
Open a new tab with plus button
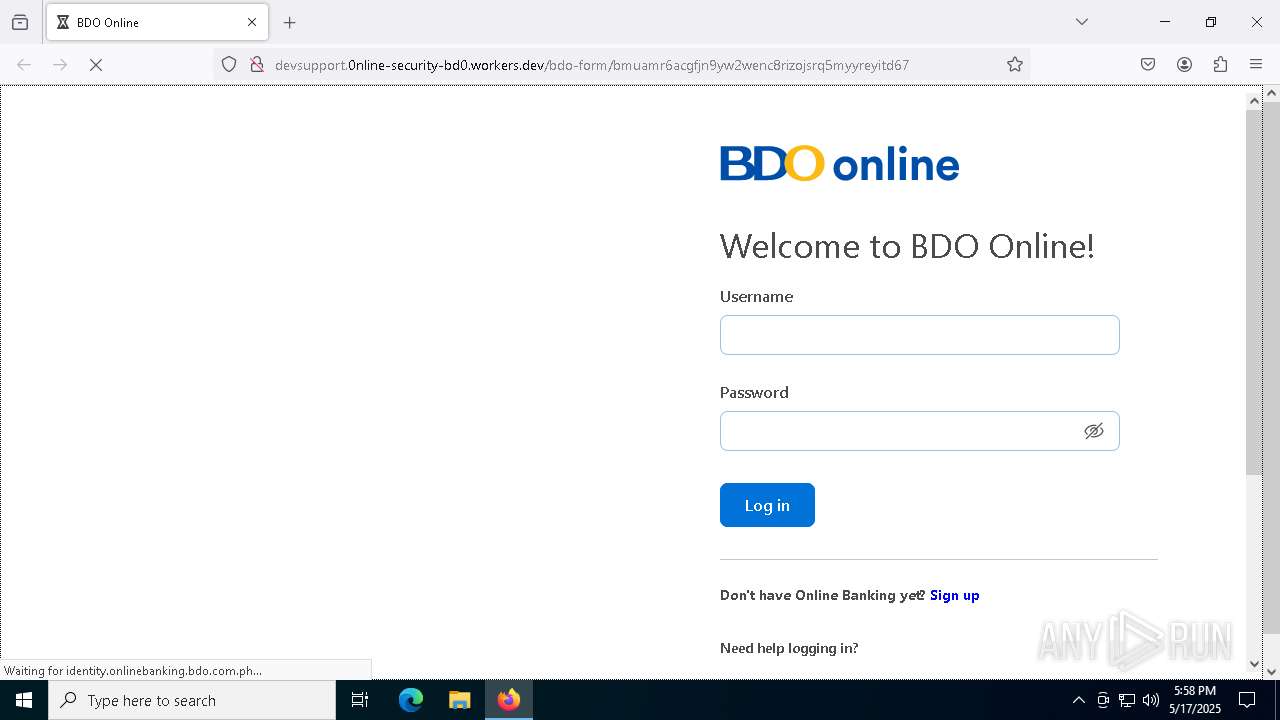tap(290, 22)
